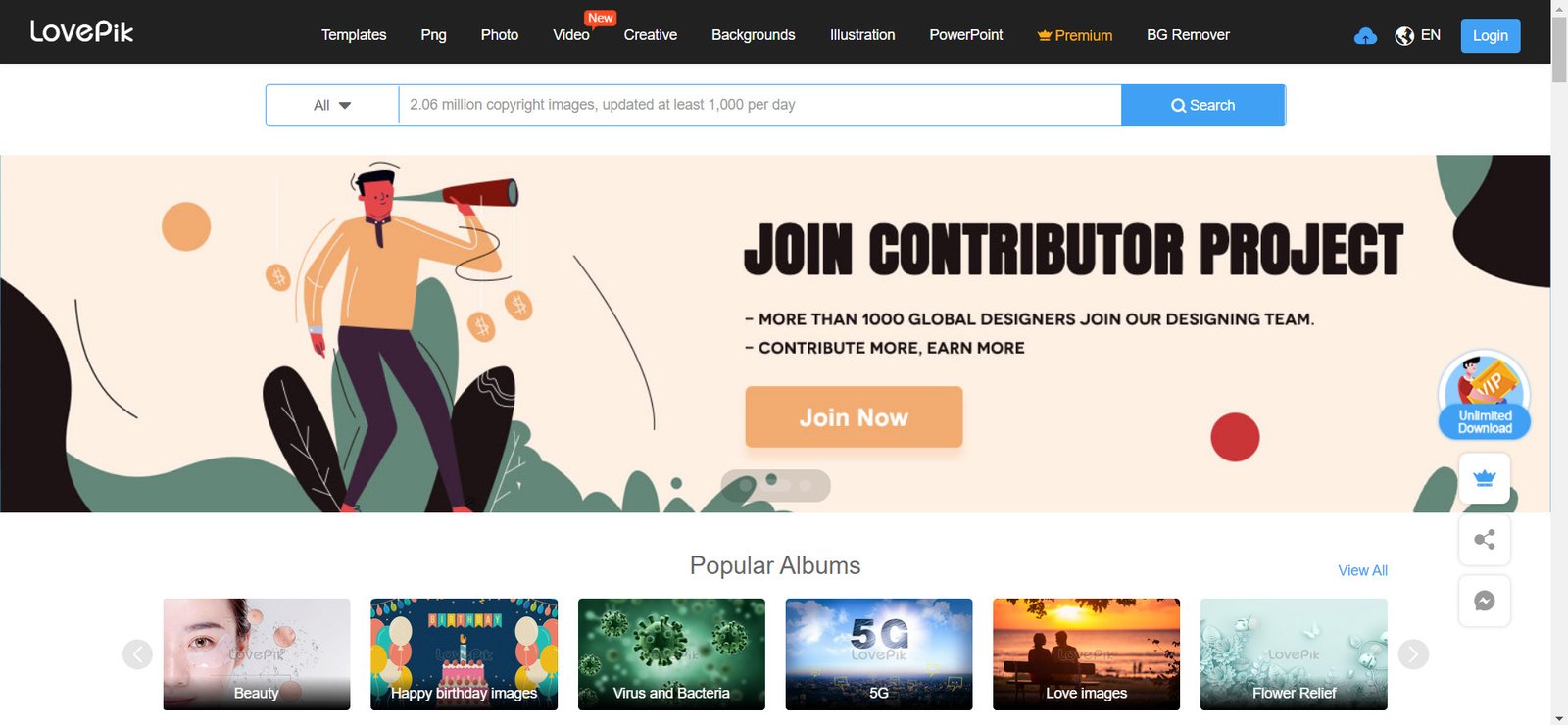Open the EN language dropdown
This screenshot has height=725, width=1568.
1430,35
